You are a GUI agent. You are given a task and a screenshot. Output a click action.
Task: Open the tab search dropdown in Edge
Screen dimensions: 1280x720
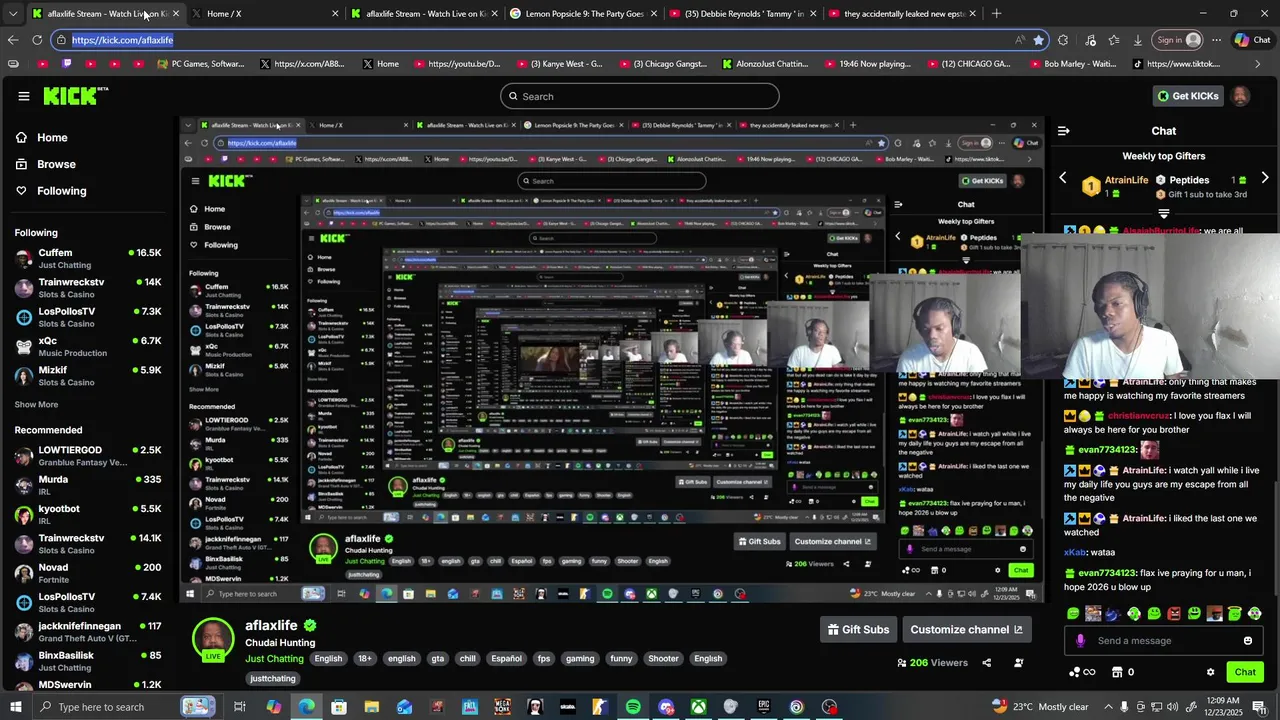coord(12,14)
